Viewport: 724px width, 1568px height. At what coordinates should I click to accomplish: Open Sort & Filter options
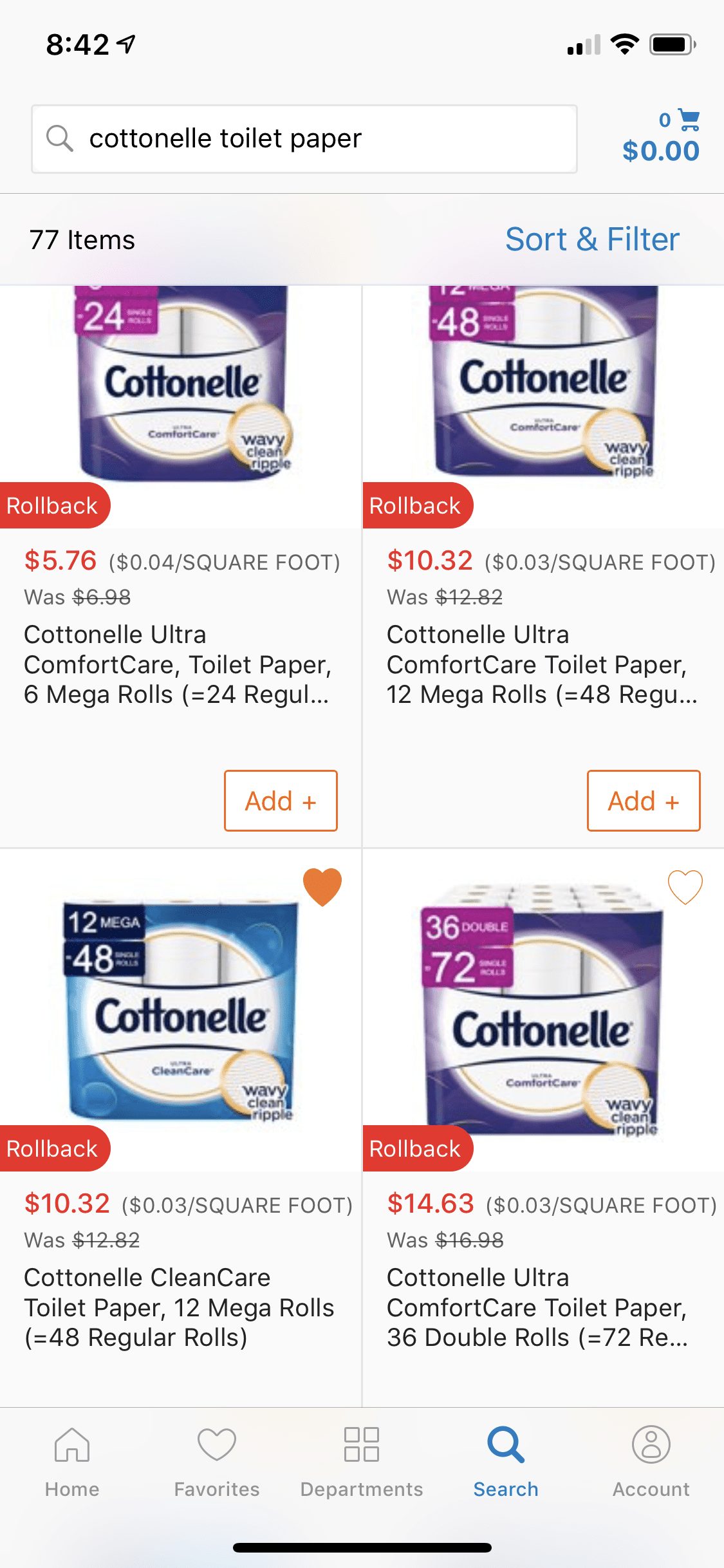pos(592,239)
